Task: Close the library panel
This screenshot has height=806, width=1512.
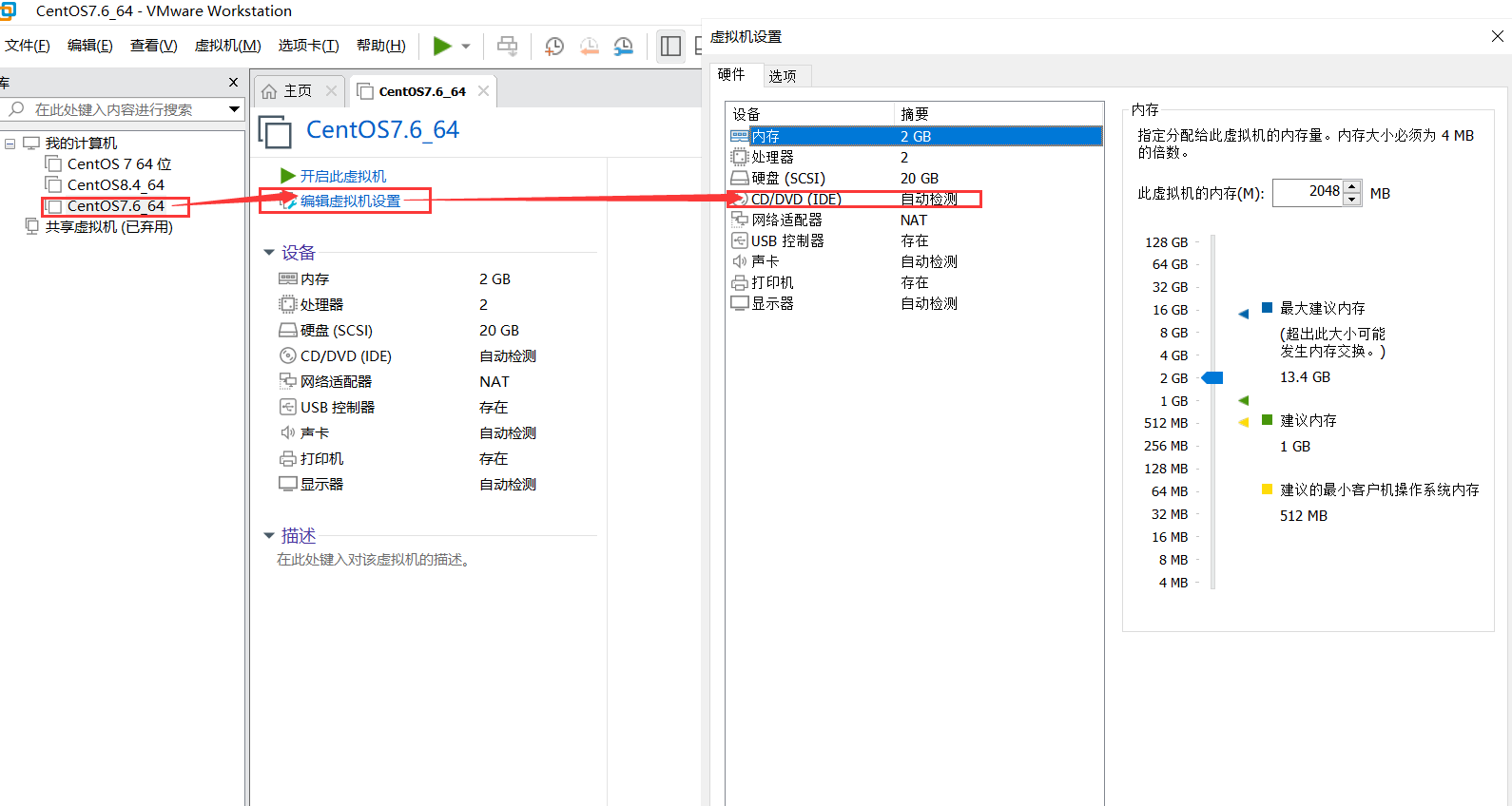Action: click(233, 83)
